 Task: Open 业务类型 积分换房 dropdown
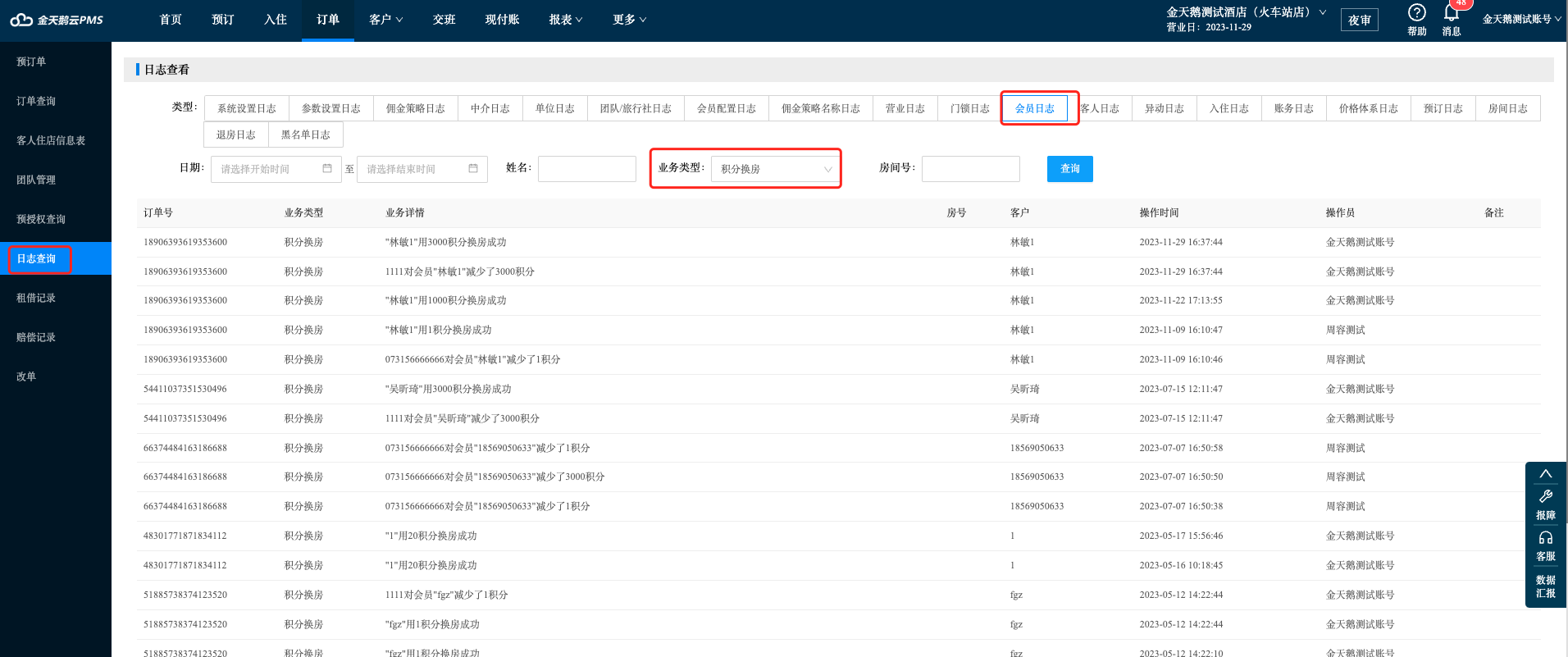(775, 169)
